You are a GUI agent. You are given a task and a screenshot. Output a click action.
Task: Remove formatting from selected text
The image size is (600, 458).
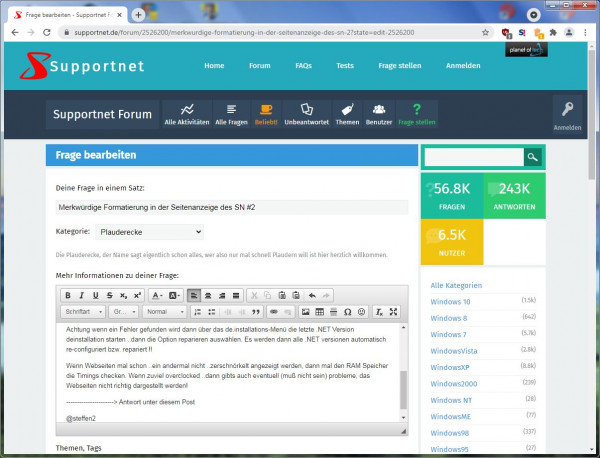pyautogui.click(x=379, y=312)
